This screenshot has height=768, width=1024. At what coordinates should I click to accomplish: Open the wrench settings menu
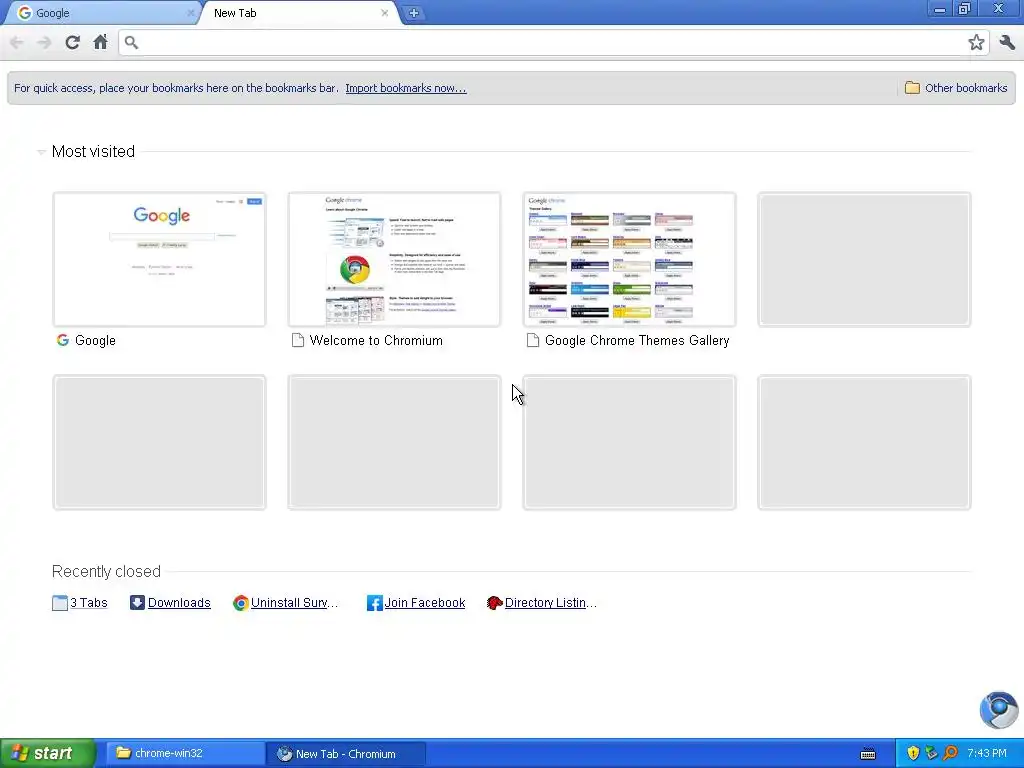coord(1007,42)
